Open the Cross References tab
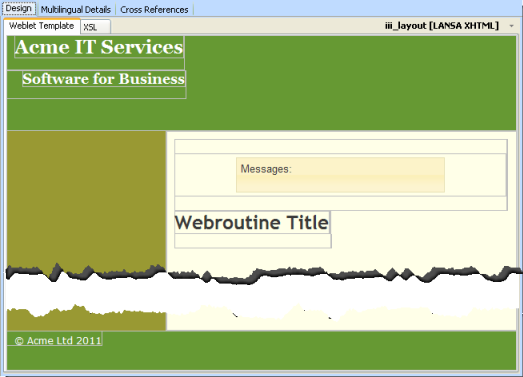The width and height of the screenshot is (523, 377). click(x=154, y=10)
